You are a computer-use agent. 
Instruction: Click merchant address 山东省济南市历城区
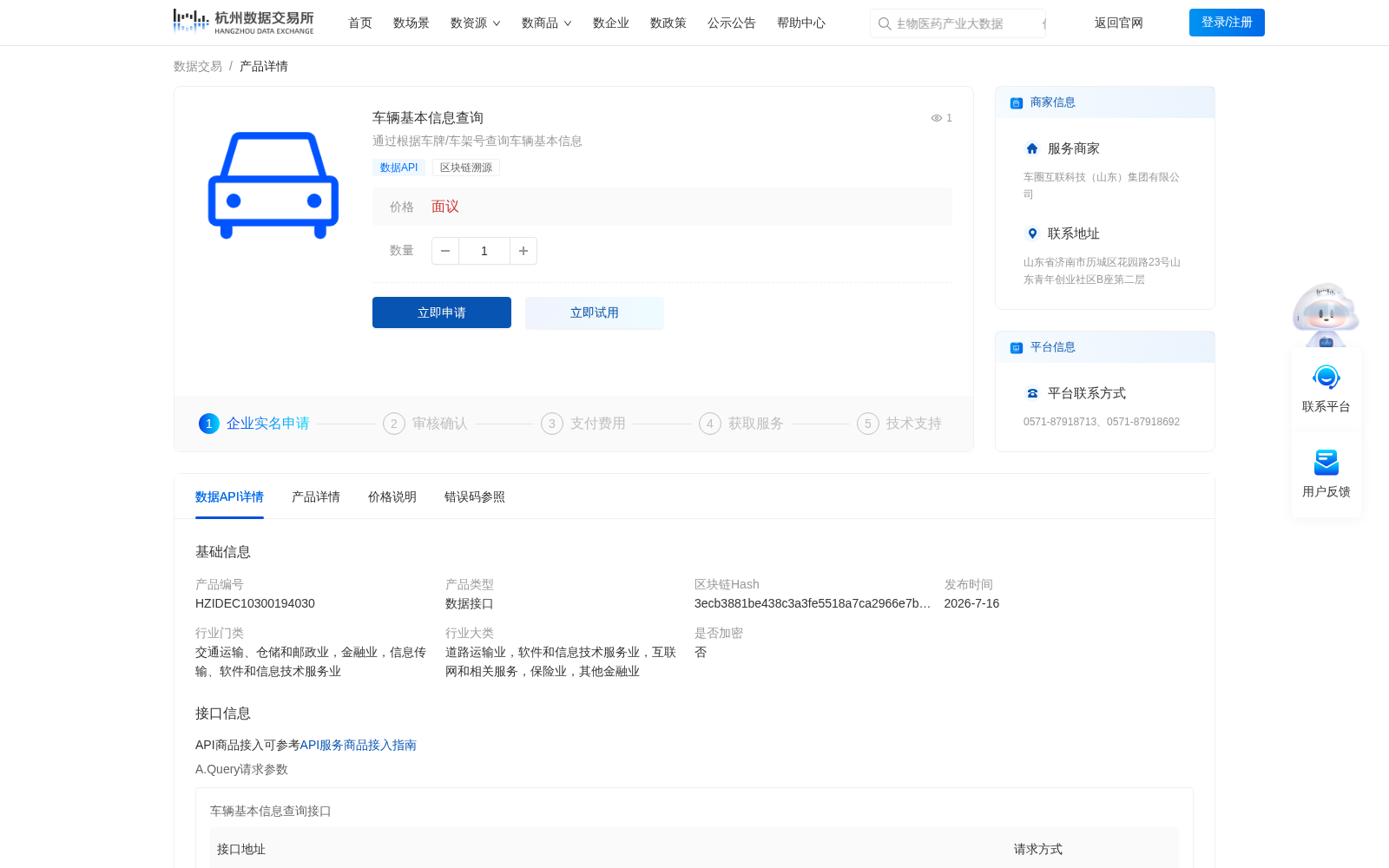tap(1102, 271)
